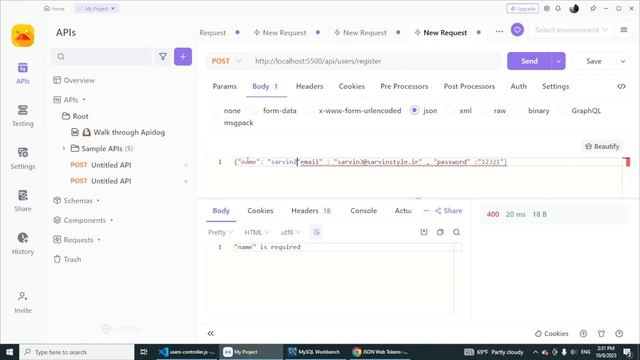Switch to the request Headers tab
This screenshot has height=360, width=640.
pos(309,86)
